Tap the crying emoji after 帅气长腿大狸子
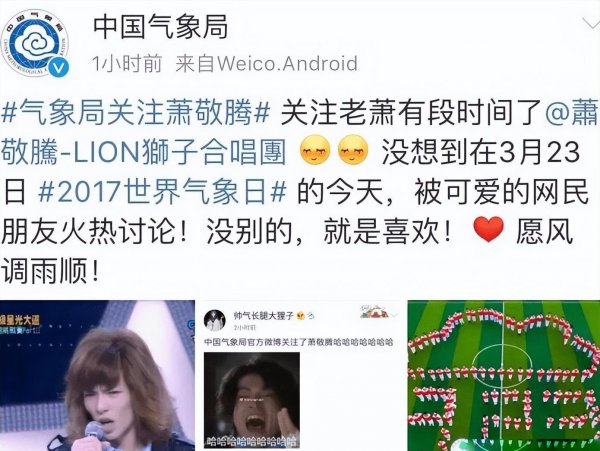Image resolution: width=600 pixels, height=451 pixels. (x=300, y=316)
